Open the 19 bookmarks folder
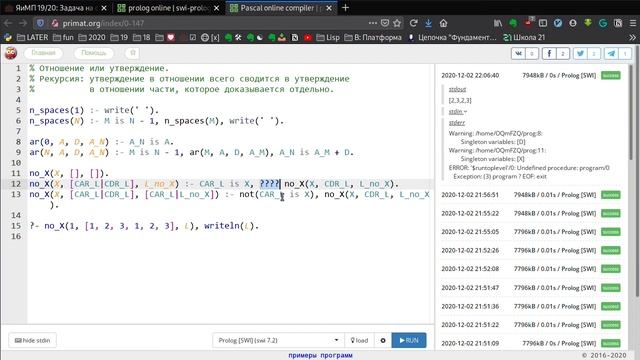Viewport: 640px width, 360px height. click(x=119, y=38)
